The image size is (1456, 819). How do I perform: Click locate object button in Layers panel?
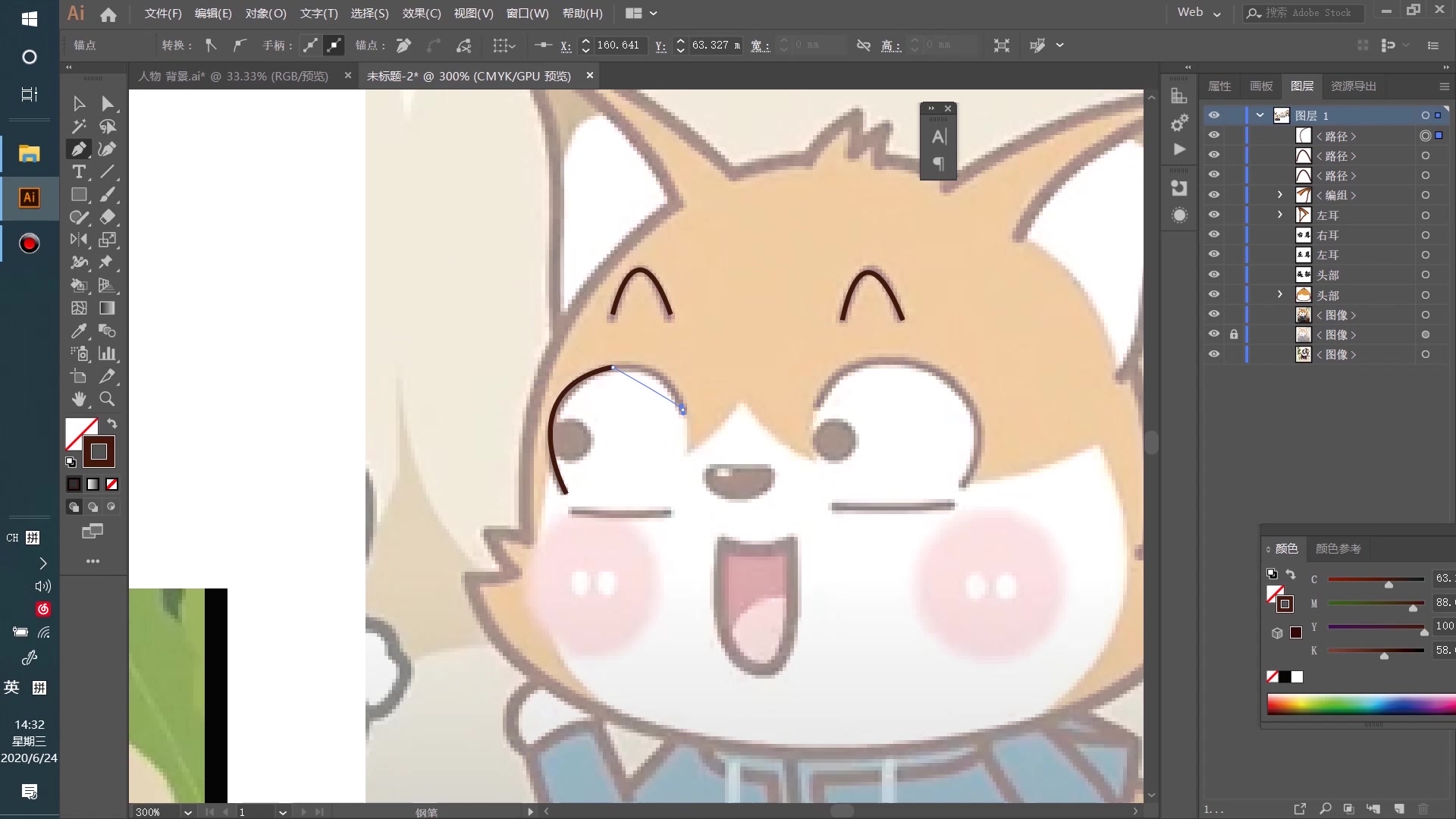coord(1326,809)
